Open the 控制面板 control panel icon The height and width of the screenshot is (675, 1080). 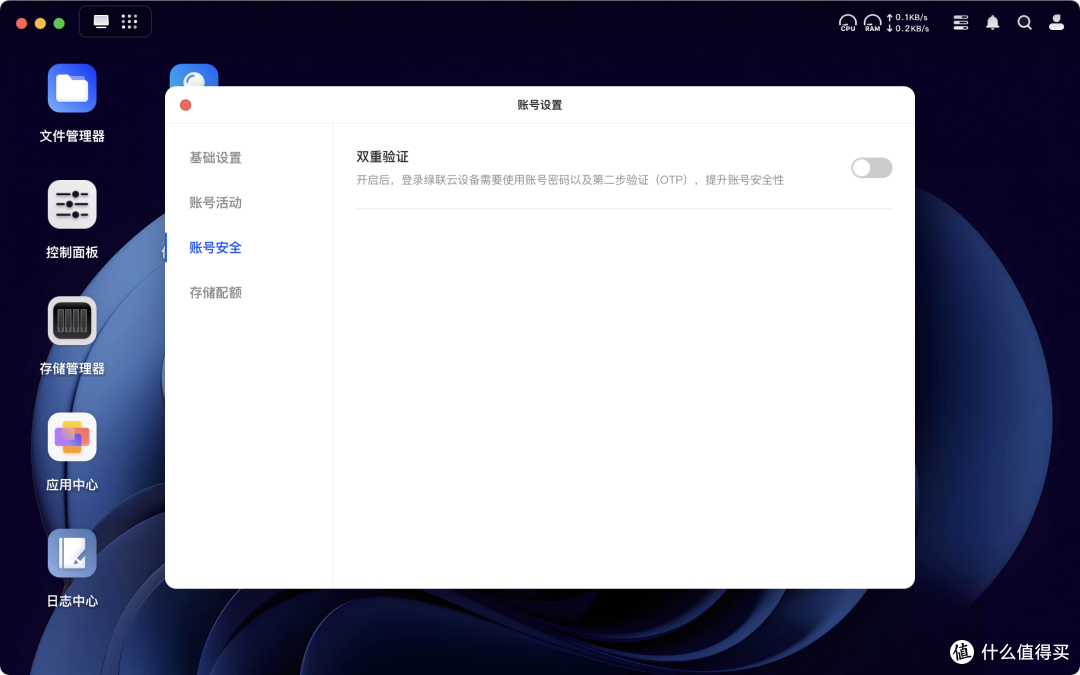[x=72, y=205]
